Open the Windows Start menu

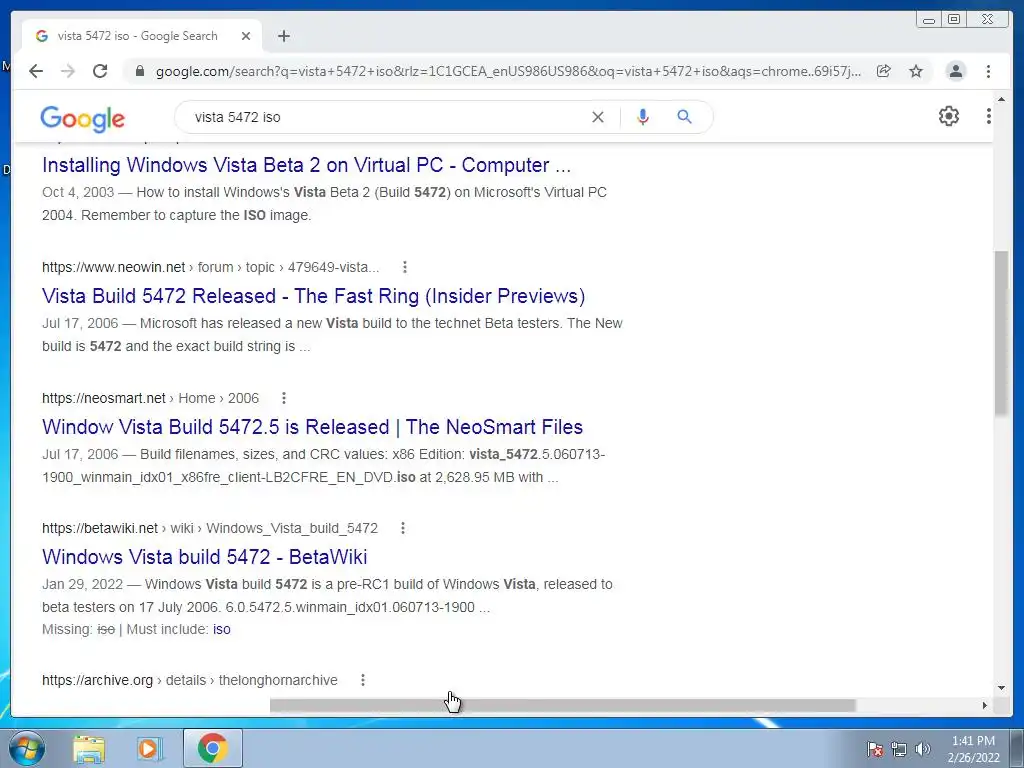click(26, 748)
